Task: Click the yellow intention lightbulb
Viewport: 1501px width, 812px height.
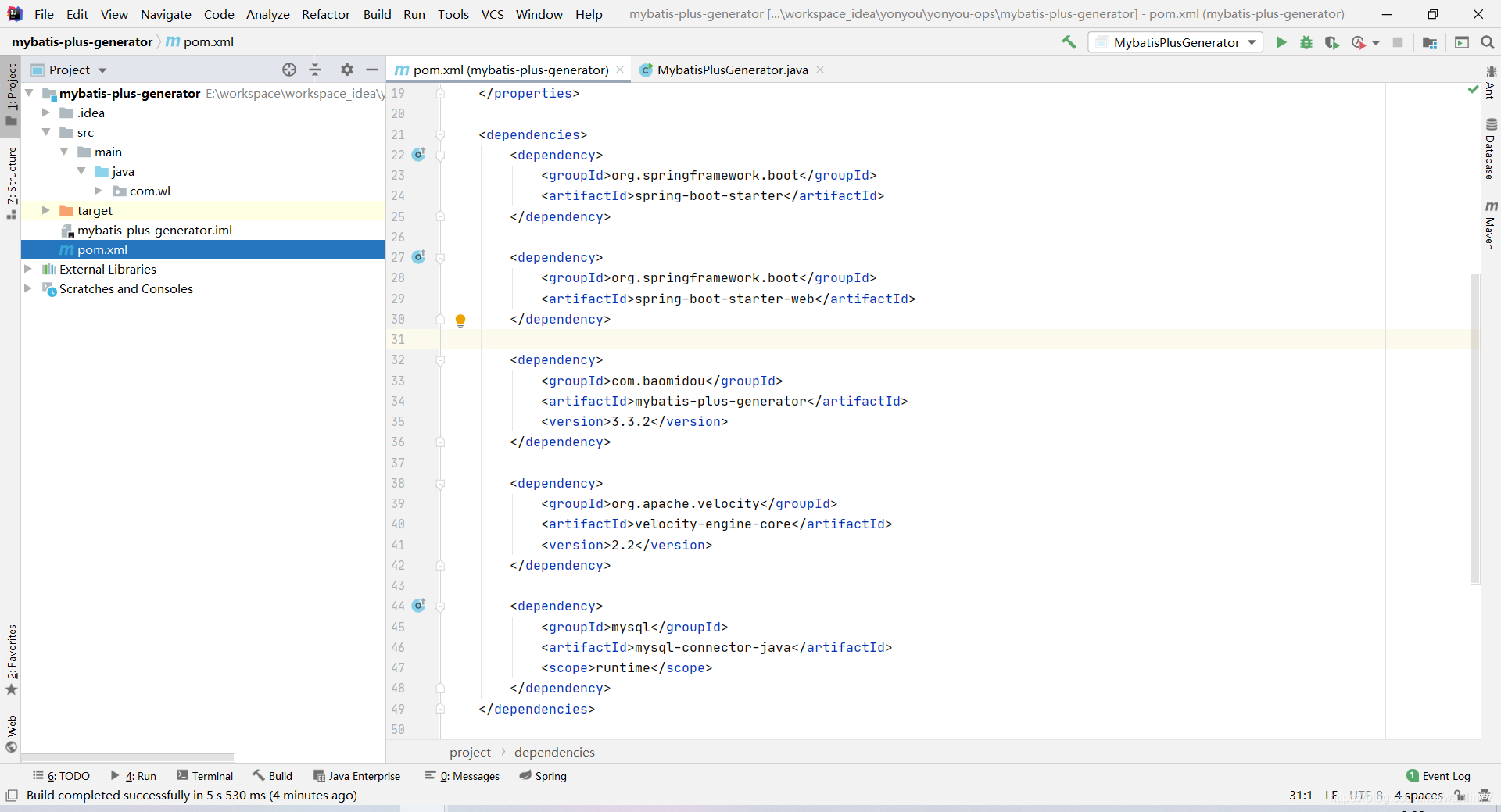Action: coord(460,320)
